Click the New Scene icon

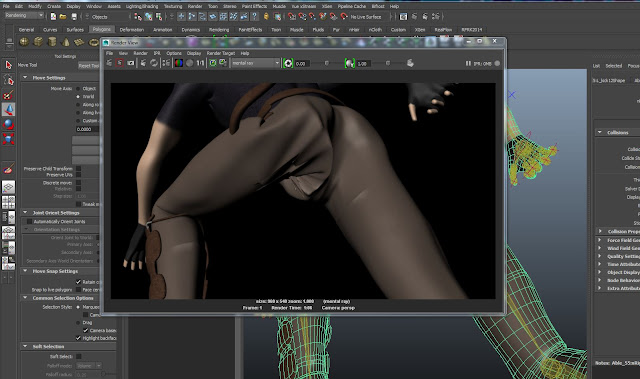(x=53, y=17)
